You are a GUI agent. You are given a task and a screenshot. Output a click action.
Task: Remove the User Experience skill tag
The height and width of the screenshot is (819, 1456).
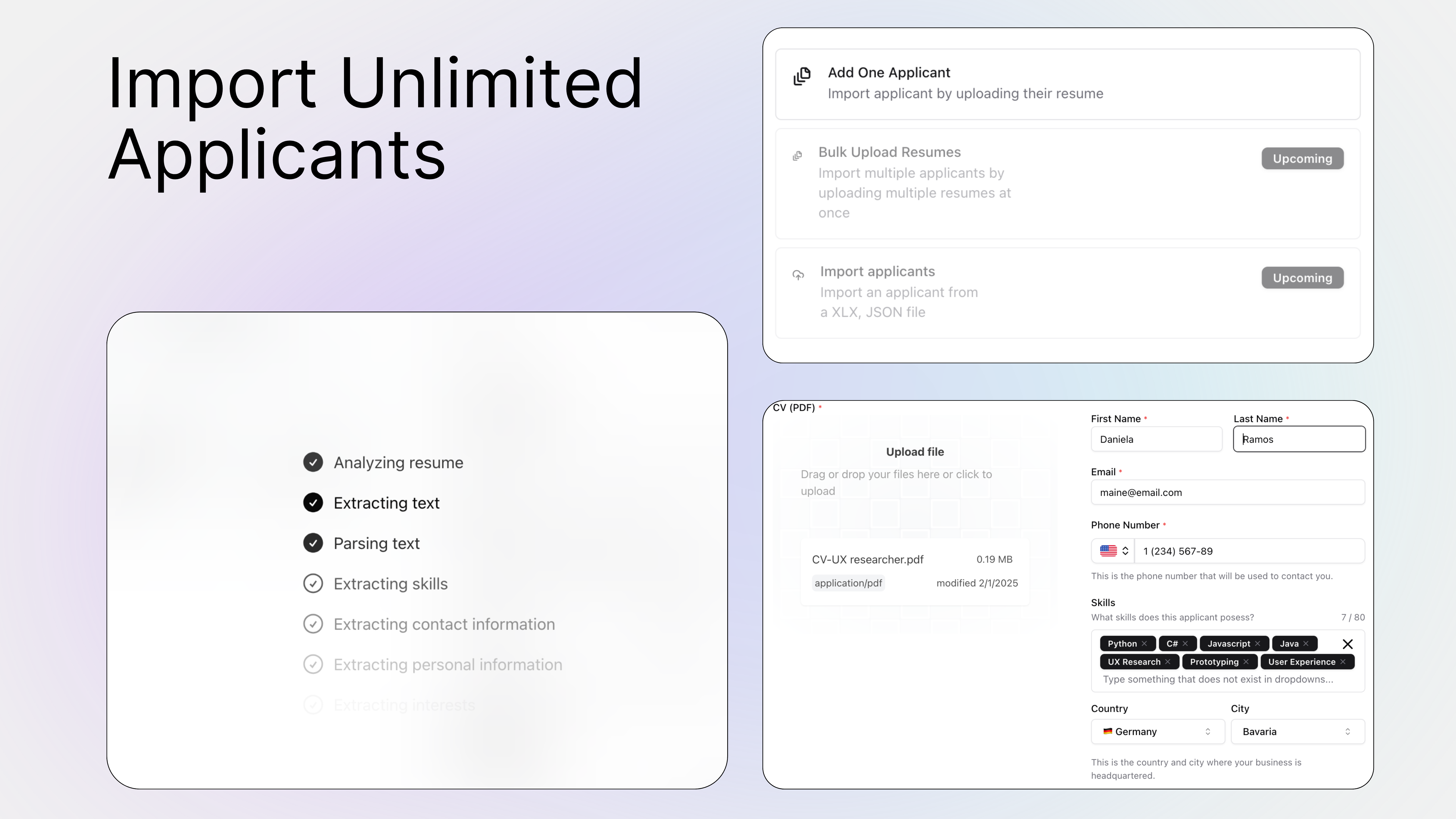1343,662
